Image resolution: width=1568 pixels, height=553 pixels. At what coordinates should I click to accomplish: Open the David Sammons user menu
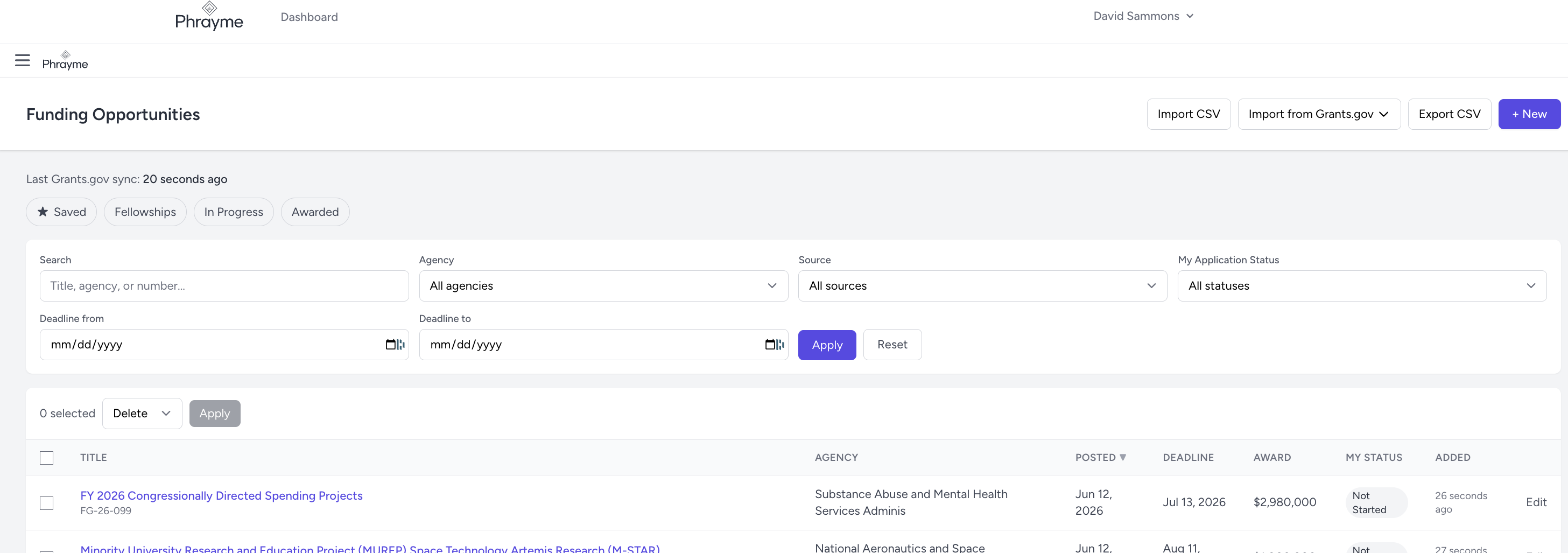pos(1143,17)
